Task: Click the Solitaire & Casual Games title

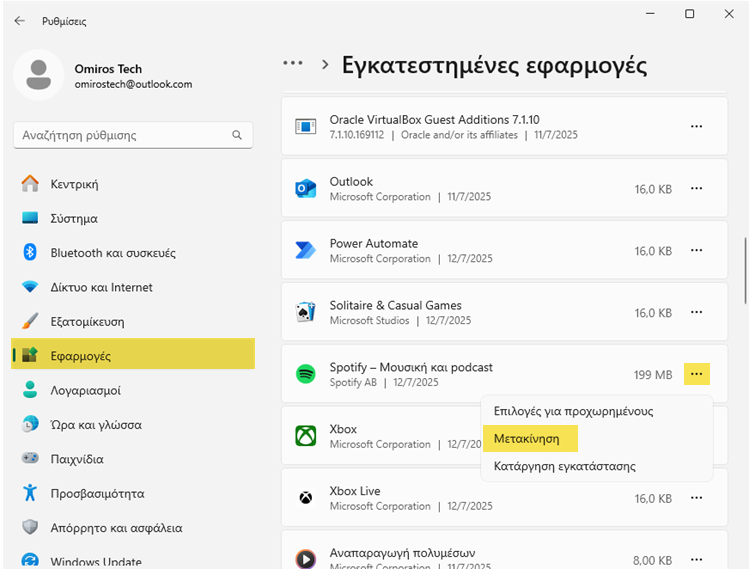Action: click(396, 305)
